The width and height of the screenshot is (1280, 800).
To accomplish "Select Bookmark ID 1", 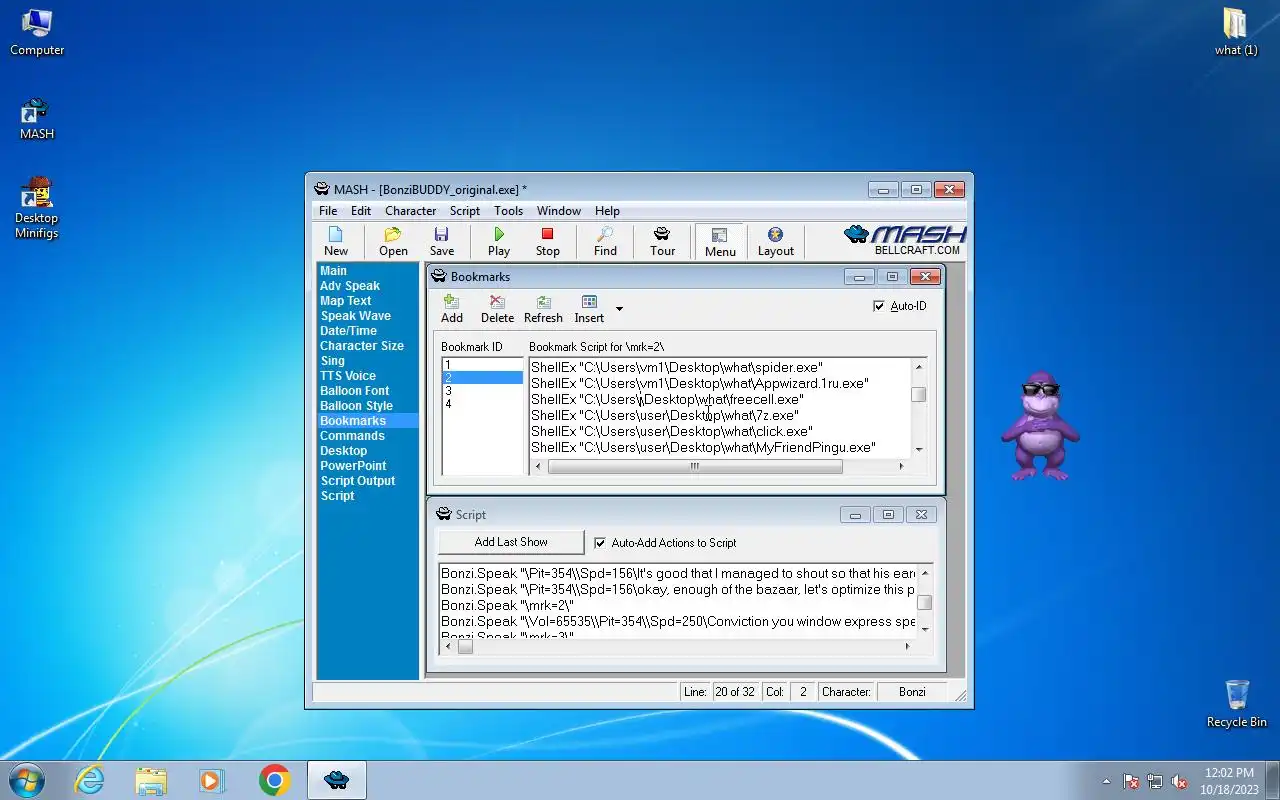I will pos(482,365).
